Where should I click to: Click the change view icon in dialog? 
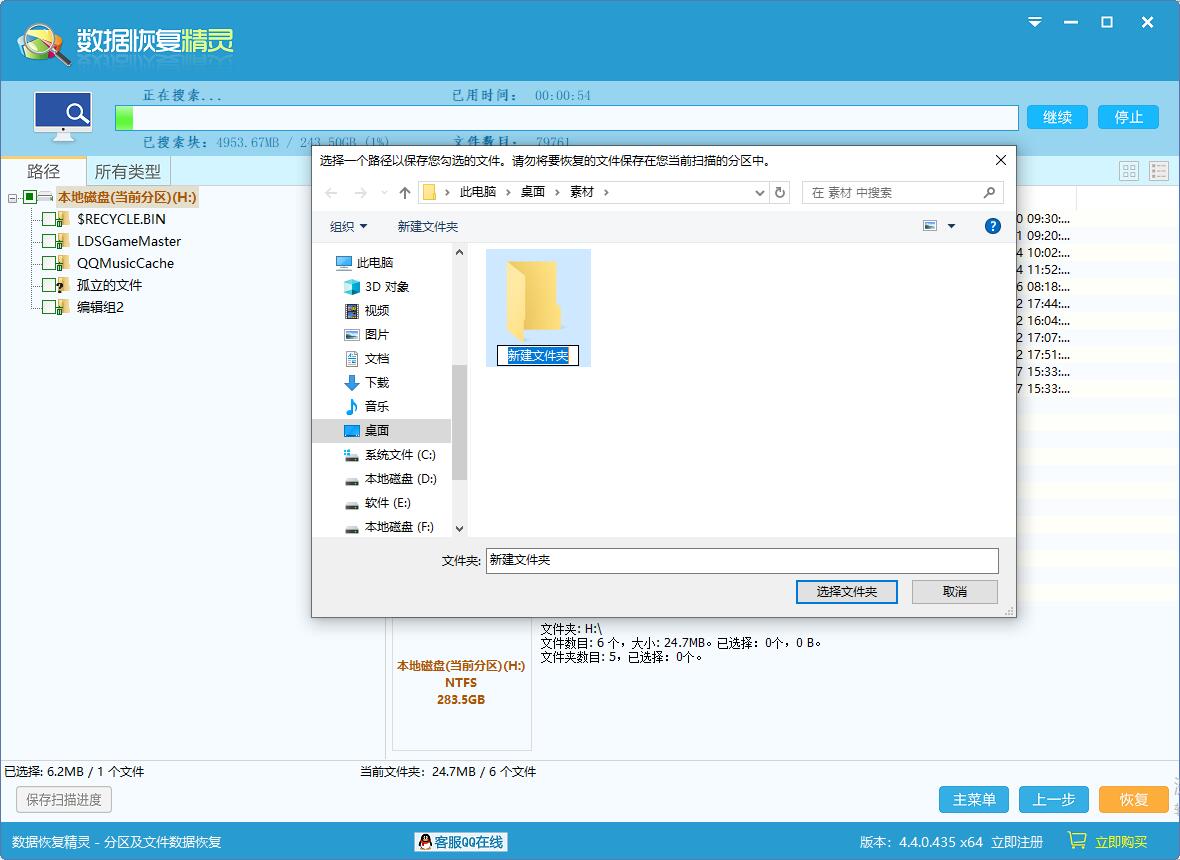pos(930,226)
